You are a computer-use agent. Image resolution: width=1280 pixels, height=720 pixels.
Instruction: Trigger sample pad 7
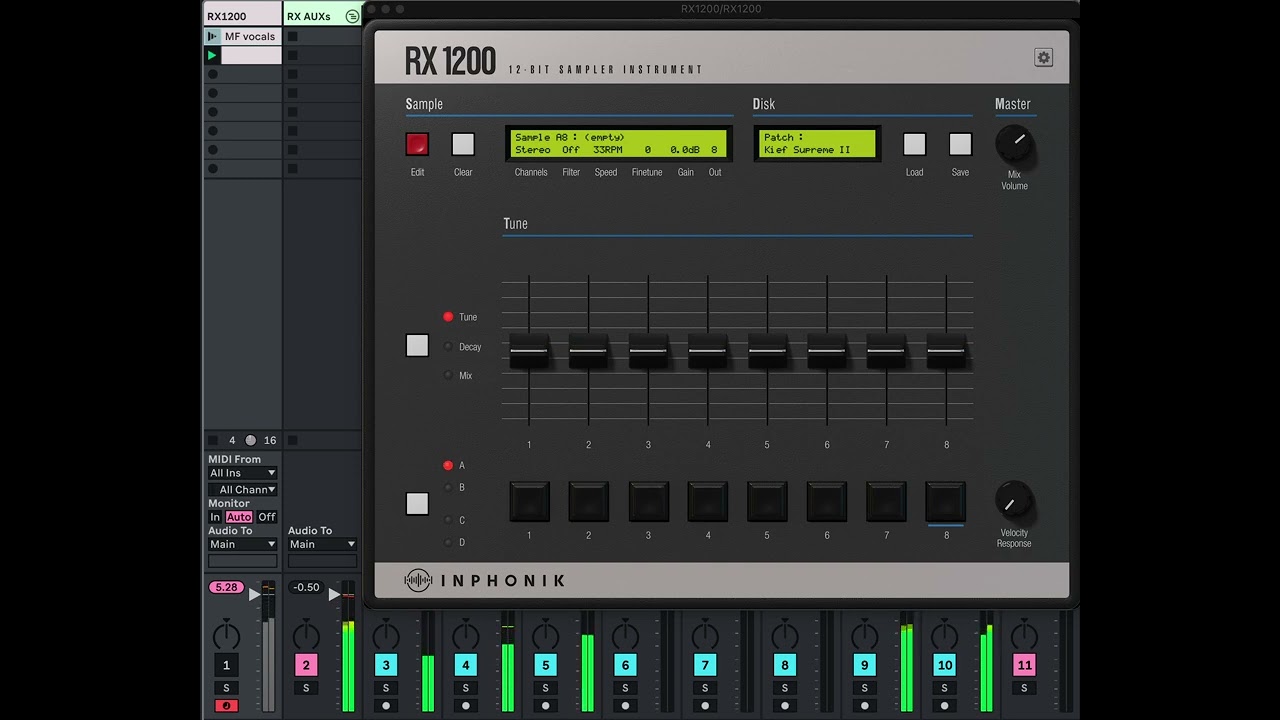point(886,501)
